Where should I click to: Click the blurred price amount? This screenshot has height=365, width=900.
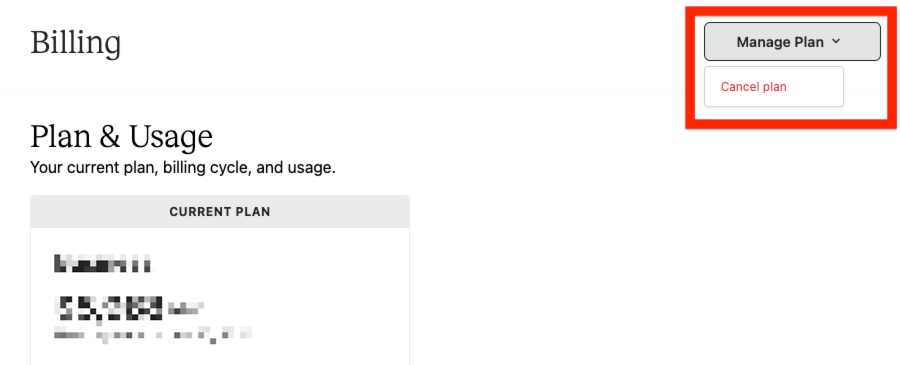(x=109, y=308)
